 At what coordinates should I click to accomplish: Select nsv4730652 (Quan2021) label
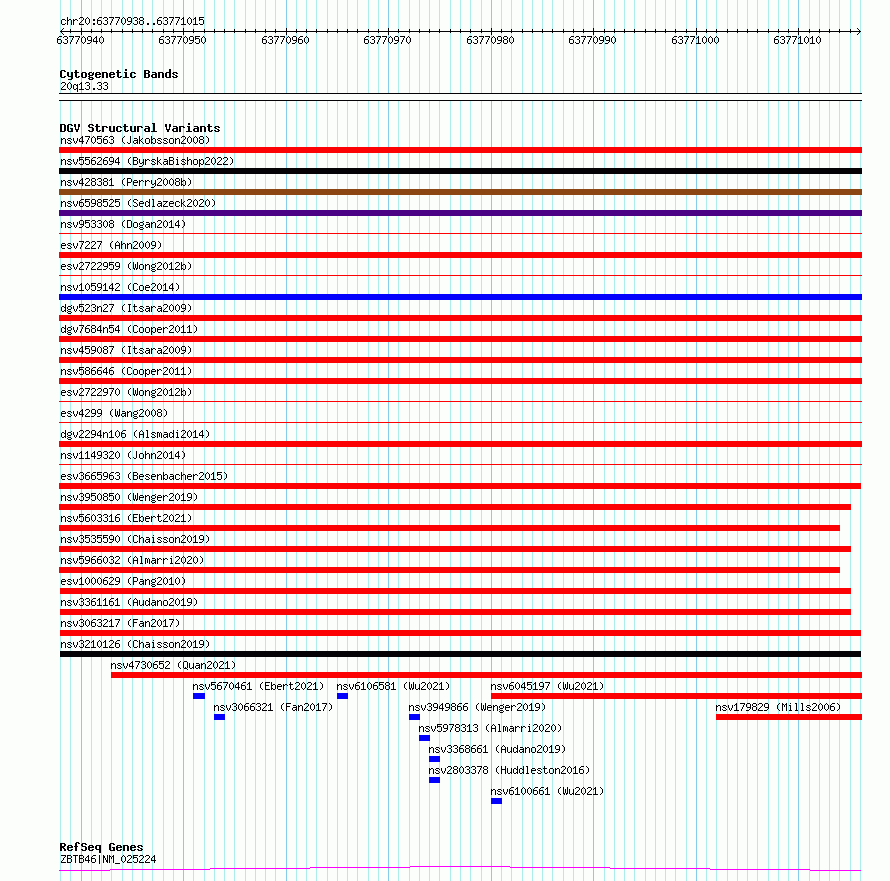(173, 665)
